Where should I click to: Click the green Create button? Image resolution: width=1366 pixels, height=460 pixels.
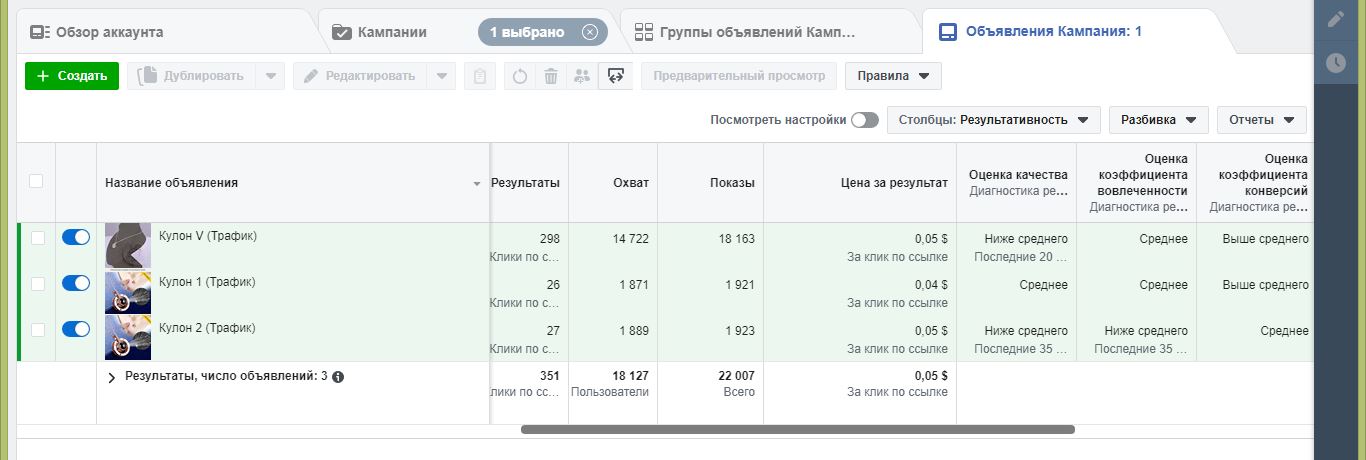pyautogui.click(x=71, y=76)
